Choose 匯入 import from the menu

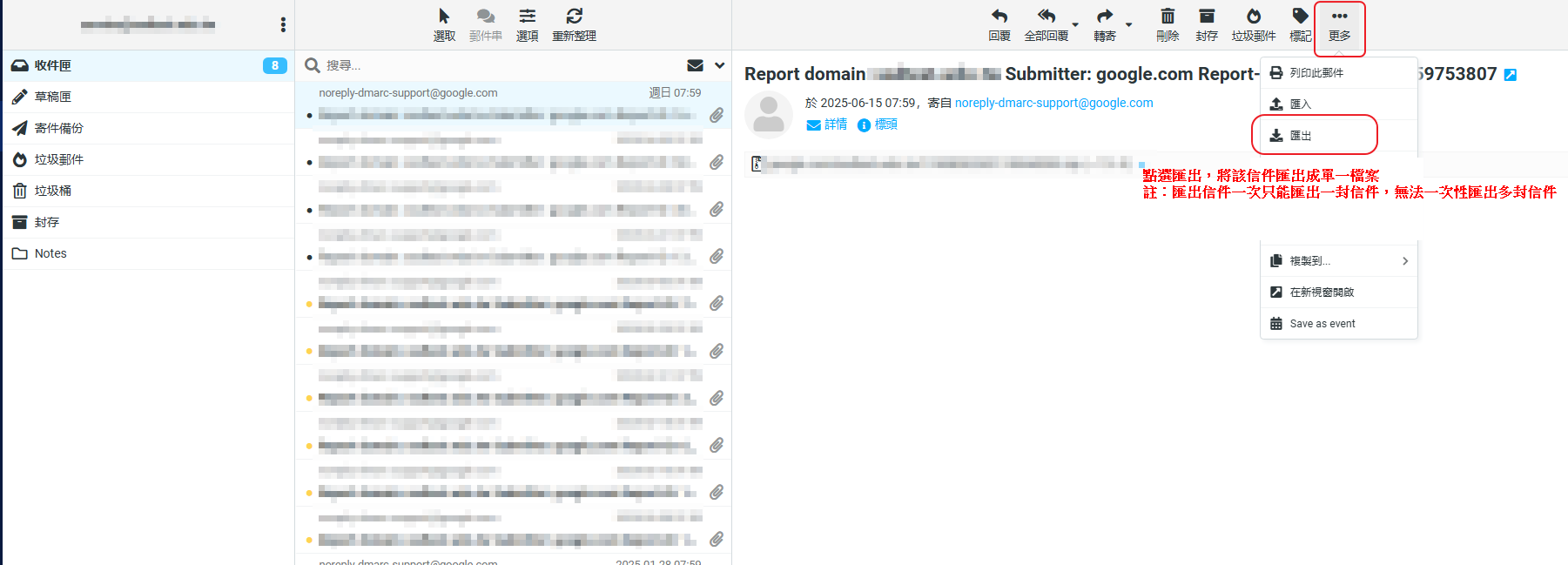tap(1339, 104)
